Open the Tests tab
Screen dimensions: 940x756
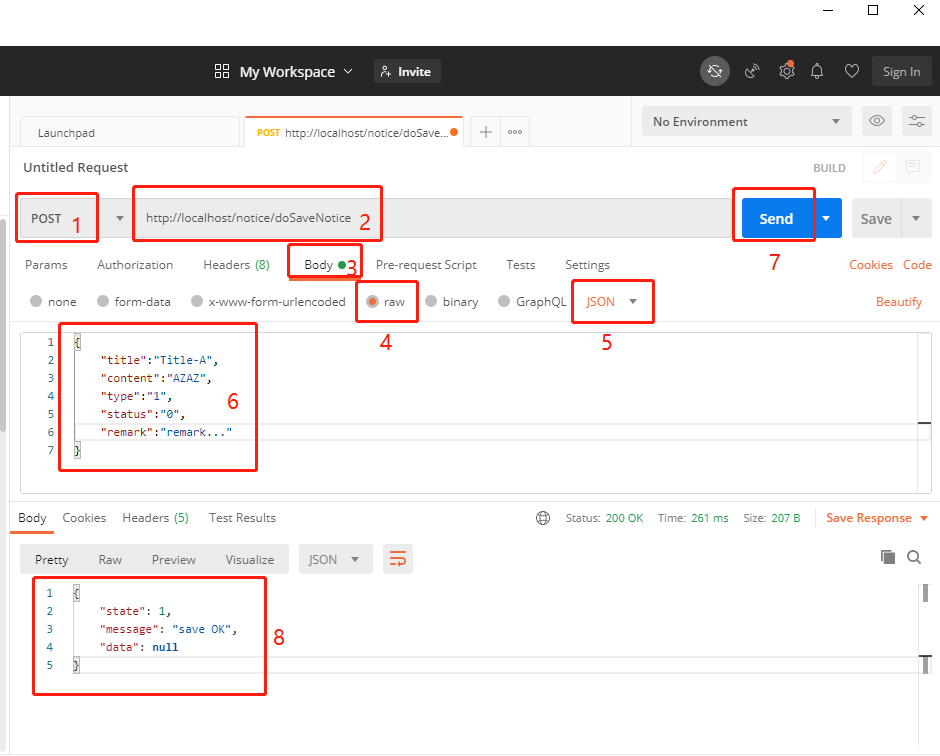pyautogui.click(x=520, y=264)
